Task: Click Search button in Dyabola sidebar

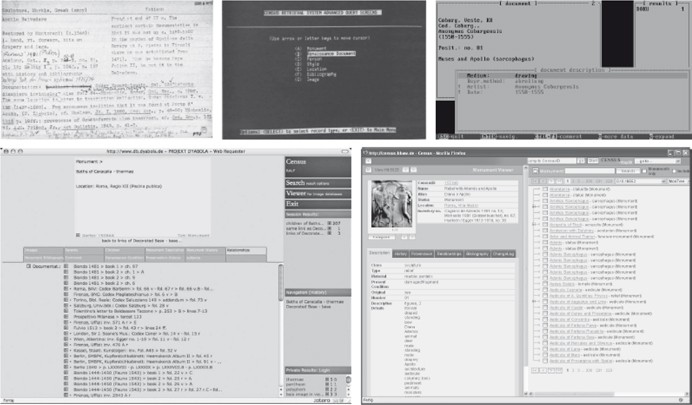Action: pos(318,183)
